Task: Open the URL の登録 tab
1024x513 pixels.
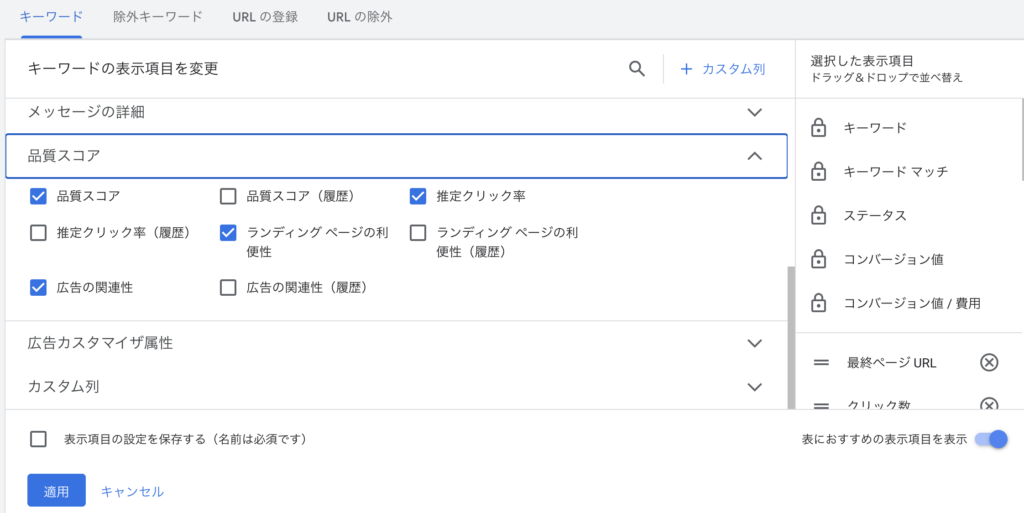Action: click(x=264, y=17)
